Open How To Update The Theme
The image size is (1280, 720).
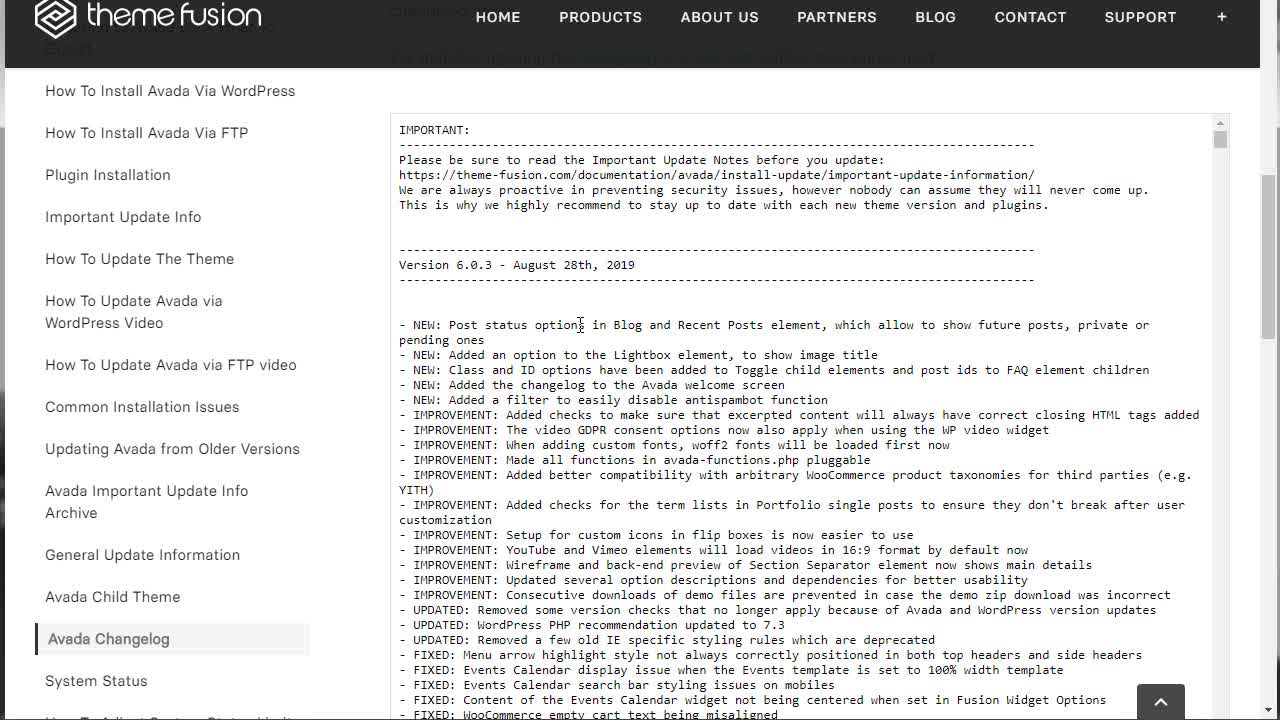[139, 259]
